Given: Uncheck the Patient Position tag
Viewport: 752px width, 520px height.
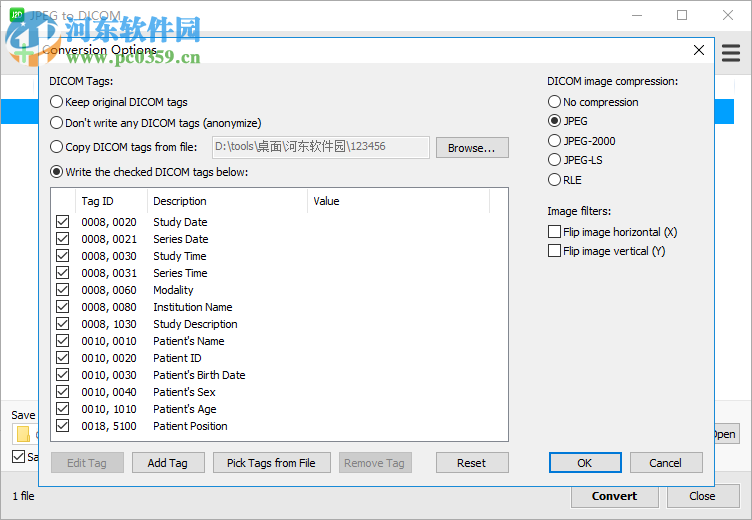Looking at the screenshot, I should tap(62, 425).
